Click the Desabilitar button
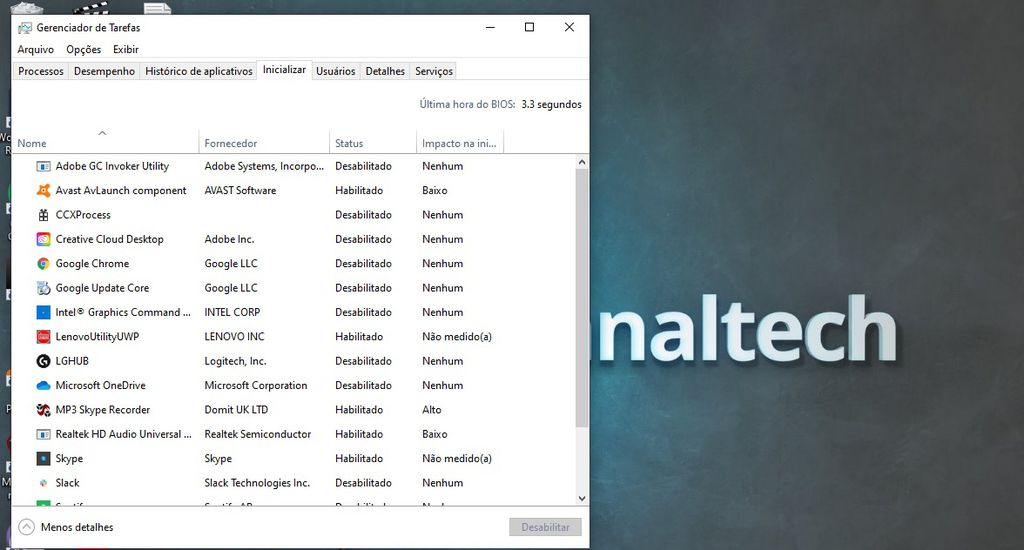Viewport: 1024px width, 550px height. 545,527
